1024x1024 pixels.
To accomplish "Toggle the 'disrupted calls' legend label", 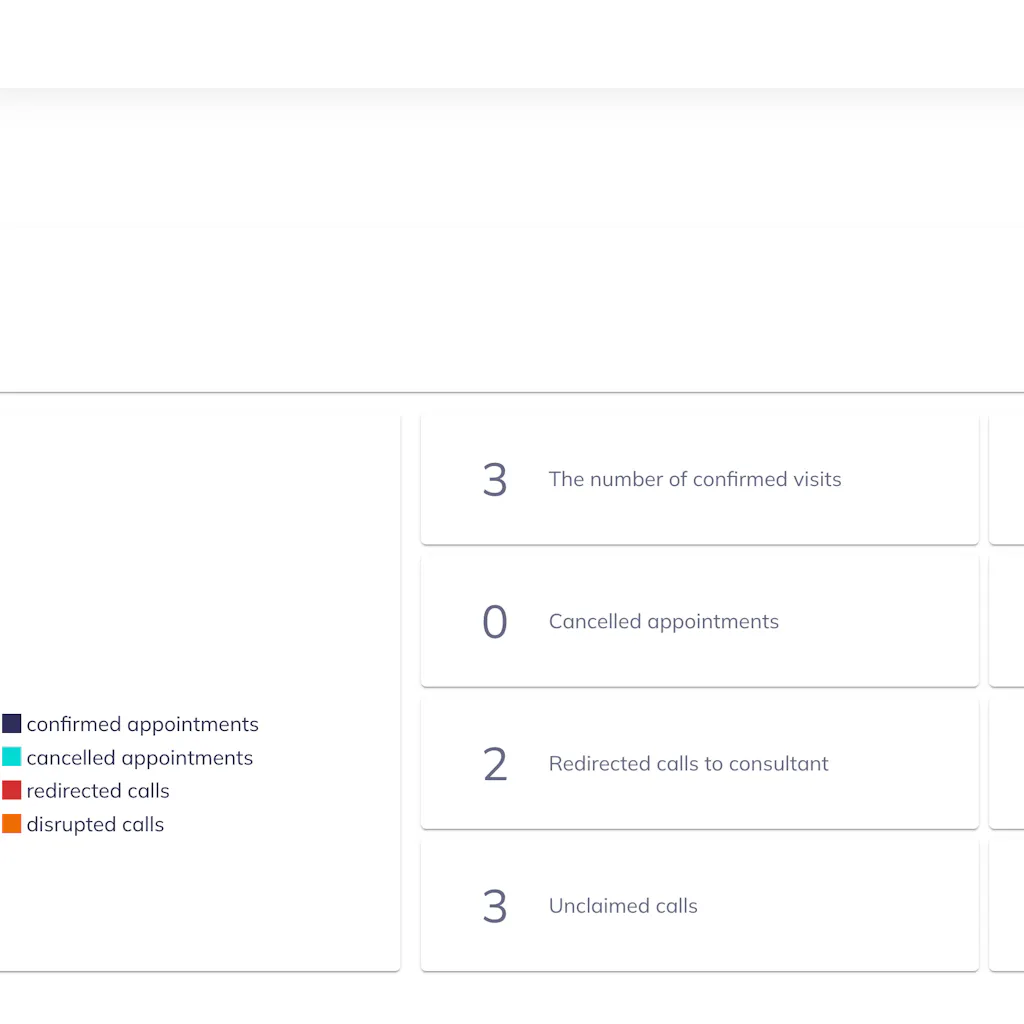I will (x=95, y=825).
